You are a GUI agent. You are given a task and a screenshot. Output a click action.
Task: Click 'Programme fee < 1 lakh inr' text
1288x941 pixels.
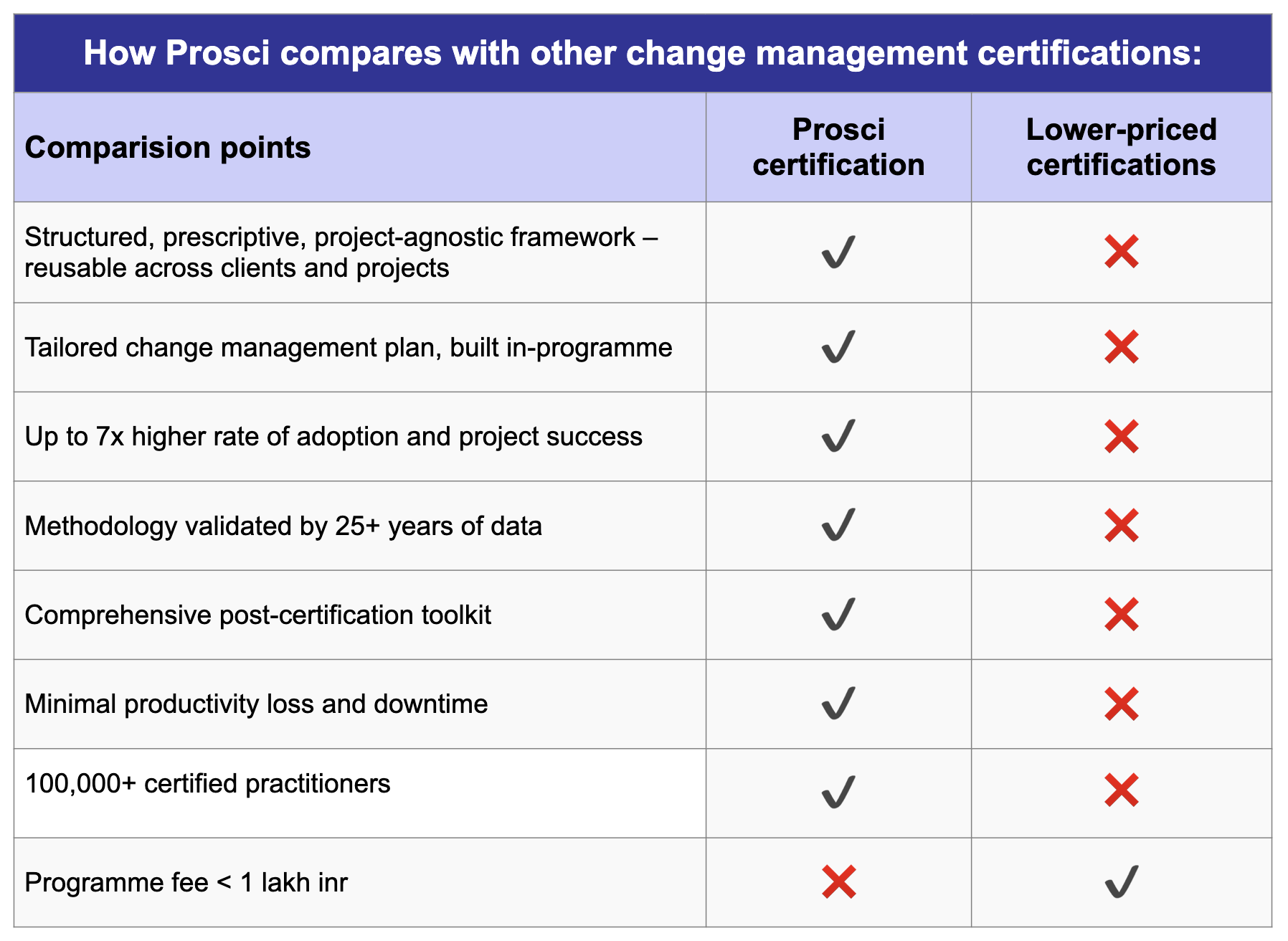(x=186, y=882)
